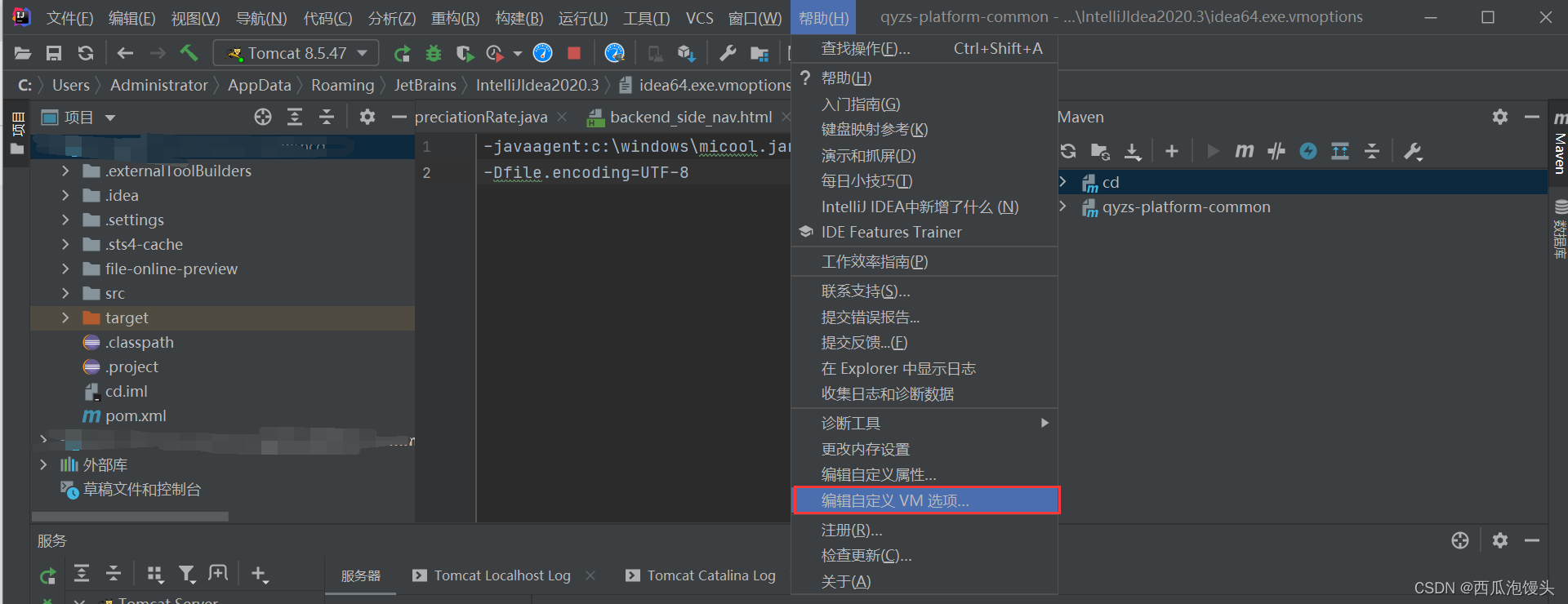Download Maven sources and documentation

click(1133, 152)
